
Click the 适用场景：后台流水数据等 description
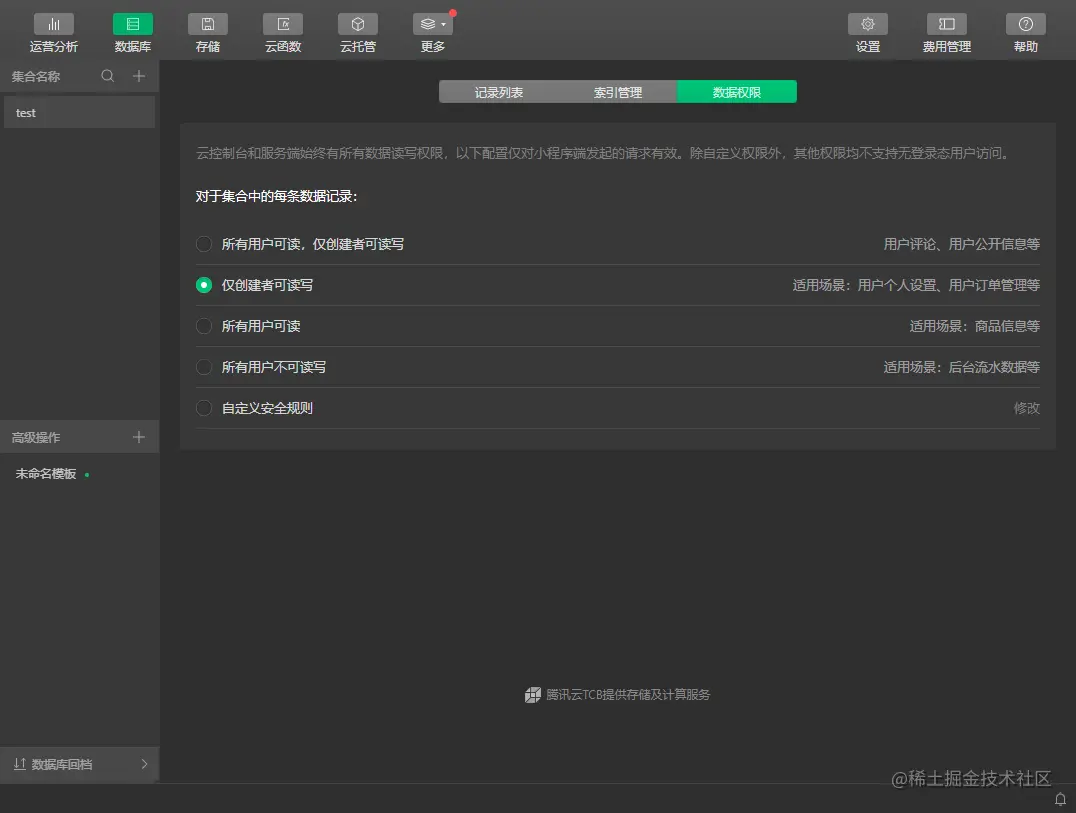coord(961,367)
